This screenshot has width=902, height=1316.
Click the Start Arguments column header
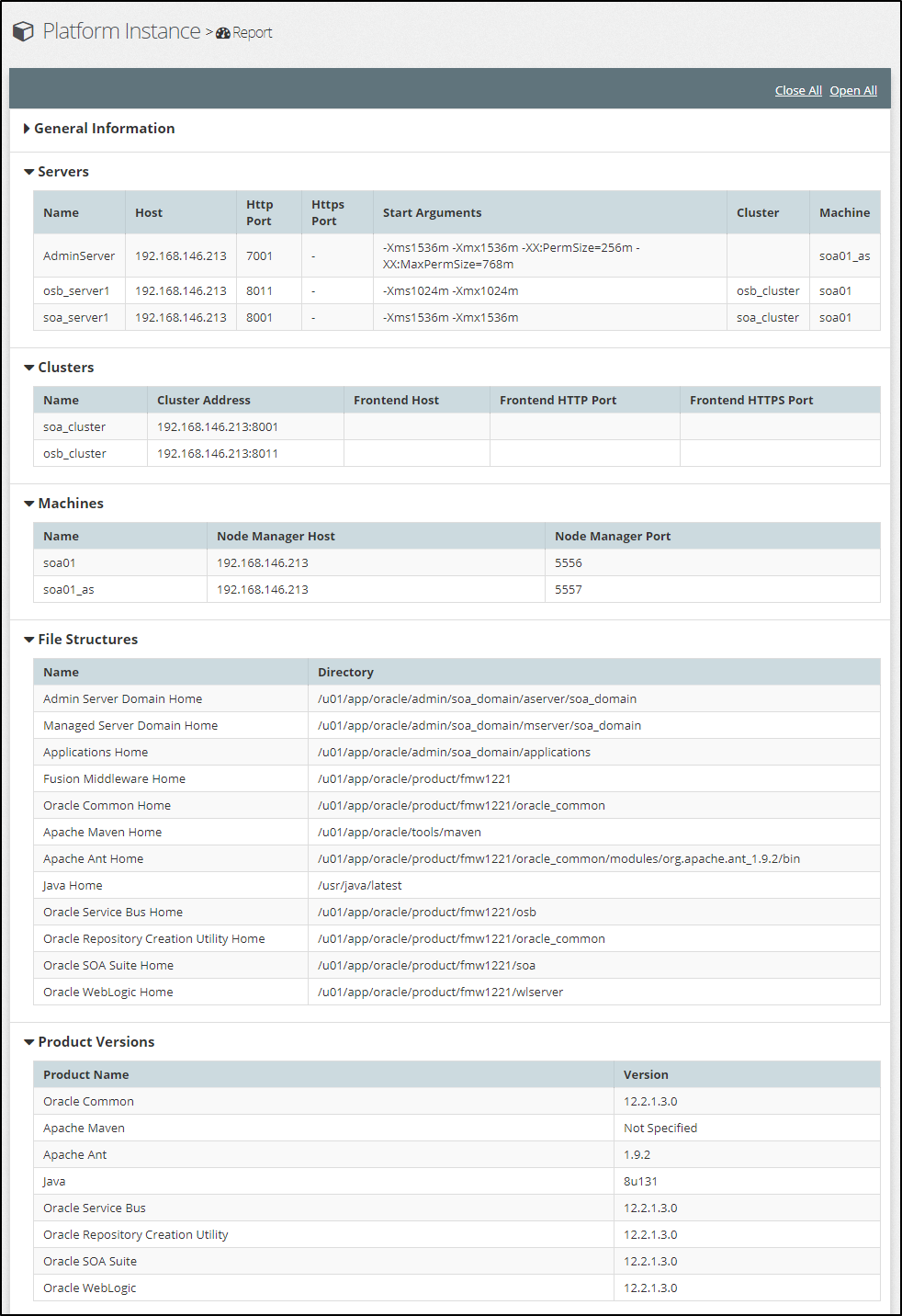(x=432, y=212)
